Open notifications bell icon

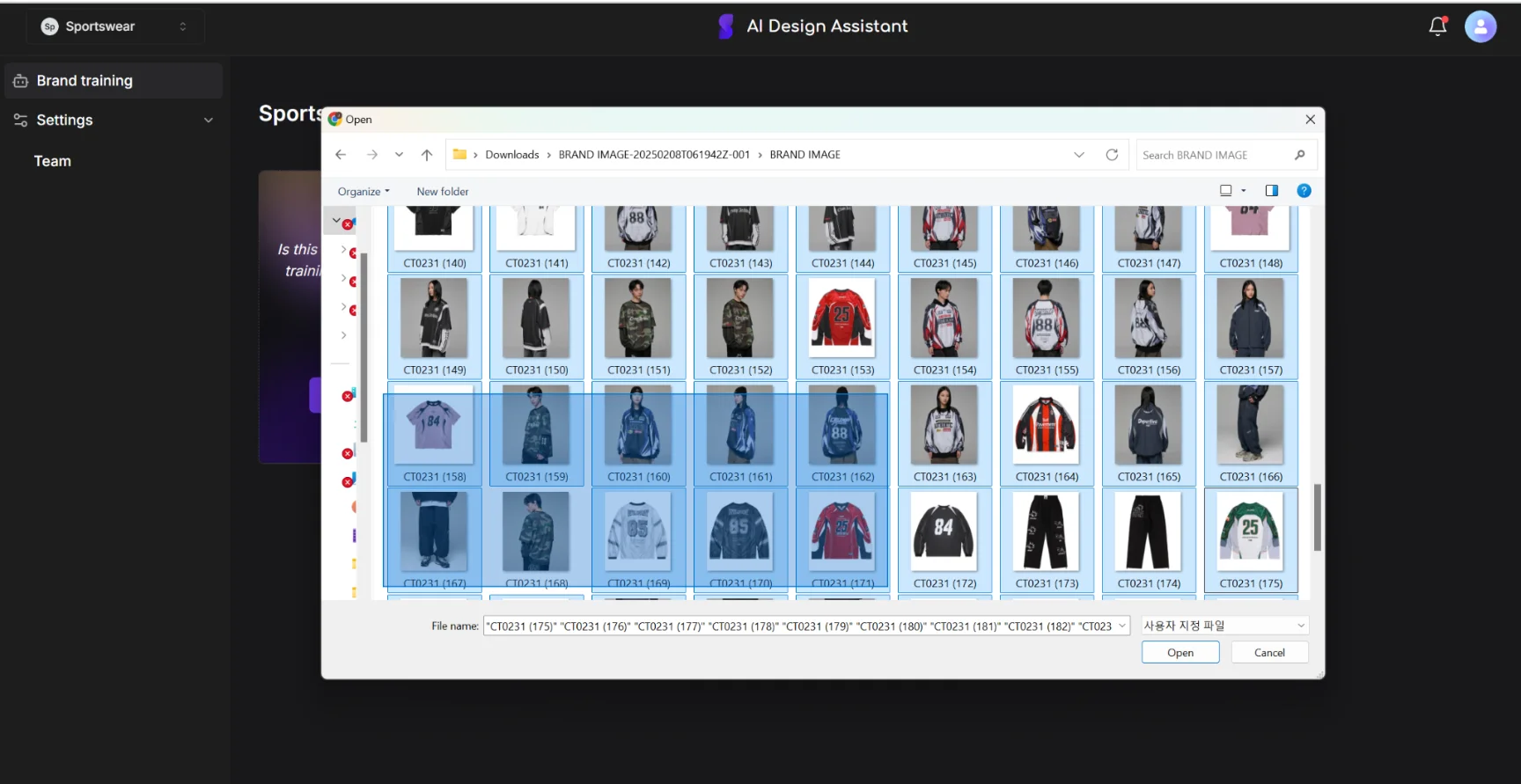coord(1437,26)
